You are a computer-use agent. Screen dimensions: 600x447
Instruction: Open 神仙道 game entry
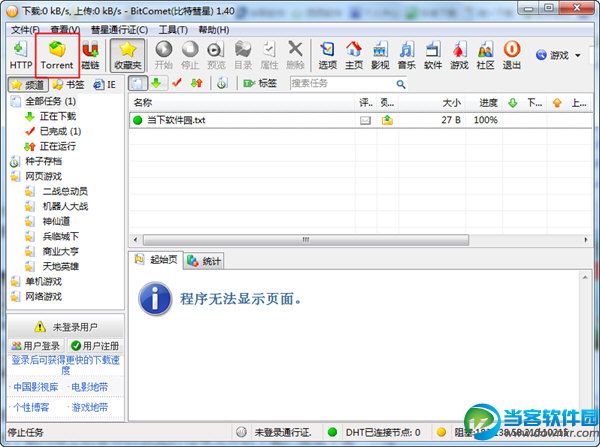pos(56,221)
